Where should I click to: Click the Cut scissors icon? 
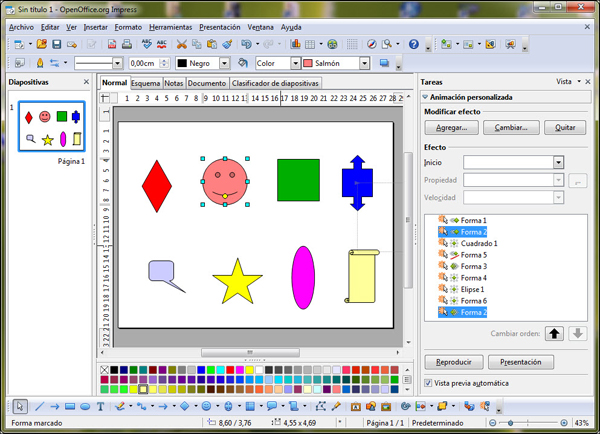pyautogui.click(x=181, y=44)
